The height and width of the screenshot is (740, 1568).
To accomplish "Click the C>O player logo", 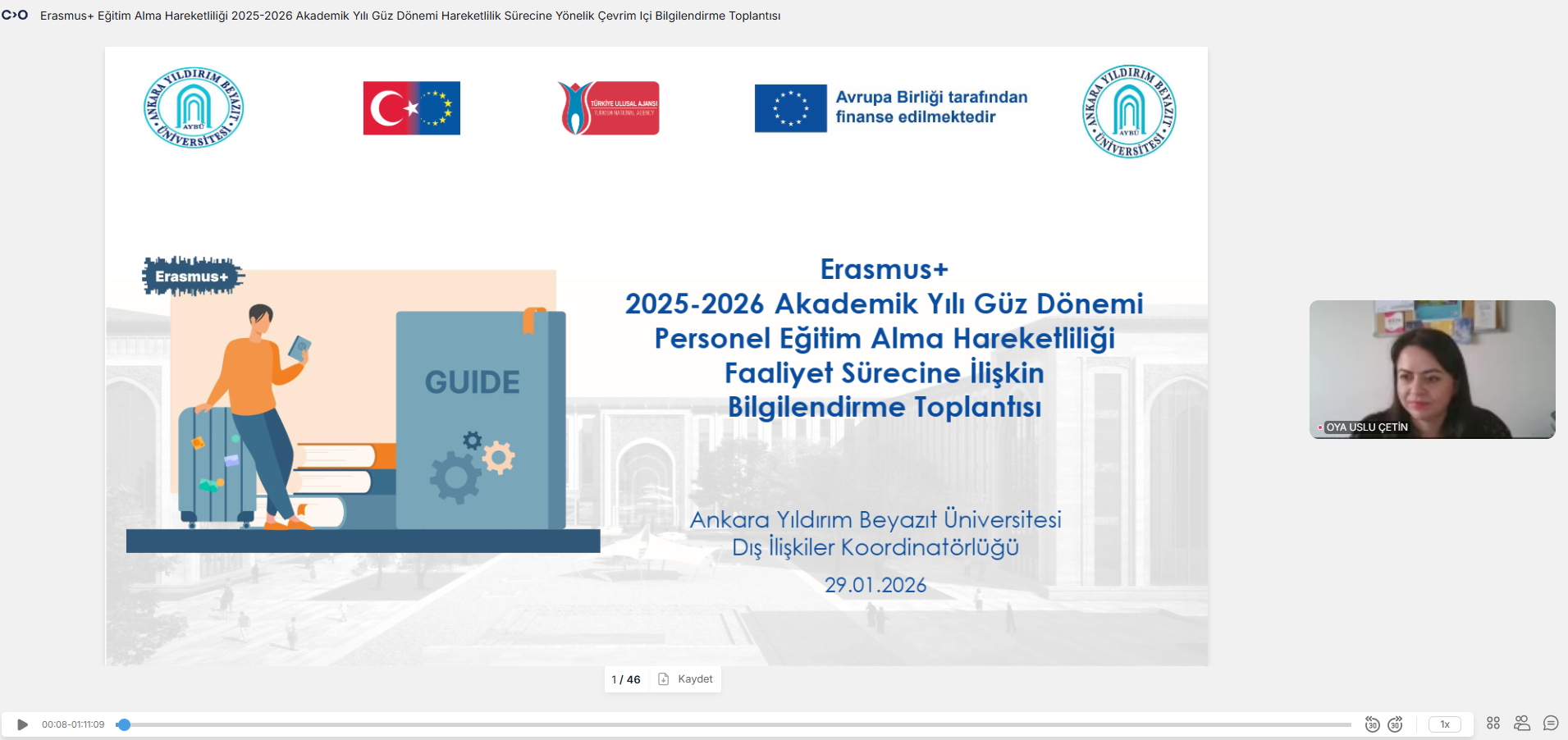I will point(16,14).
